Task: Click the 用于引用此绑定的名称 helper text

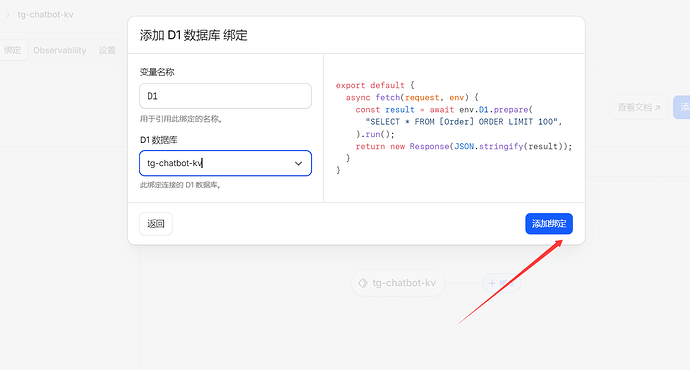Action: (181, 119)
